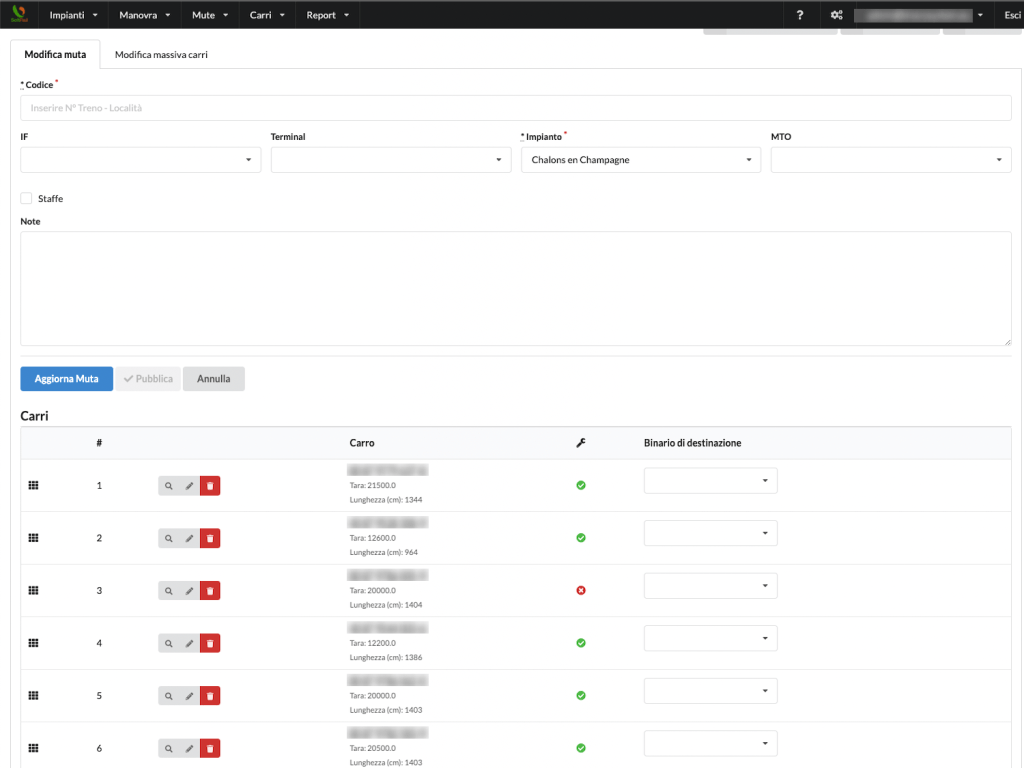Screen dimensions: 1024x768
Task: Switch to Modifica massiva carri tab
Action: coord(161,55)
